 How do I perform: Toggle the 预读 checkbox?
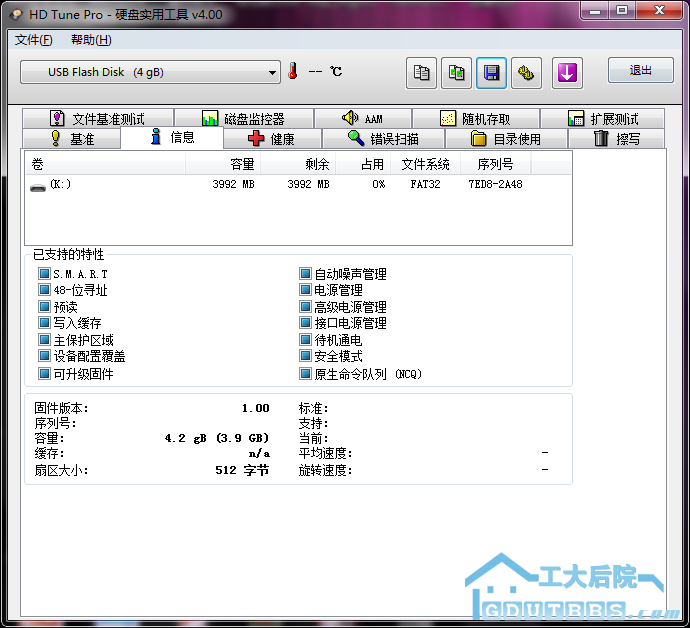[44, 306]
